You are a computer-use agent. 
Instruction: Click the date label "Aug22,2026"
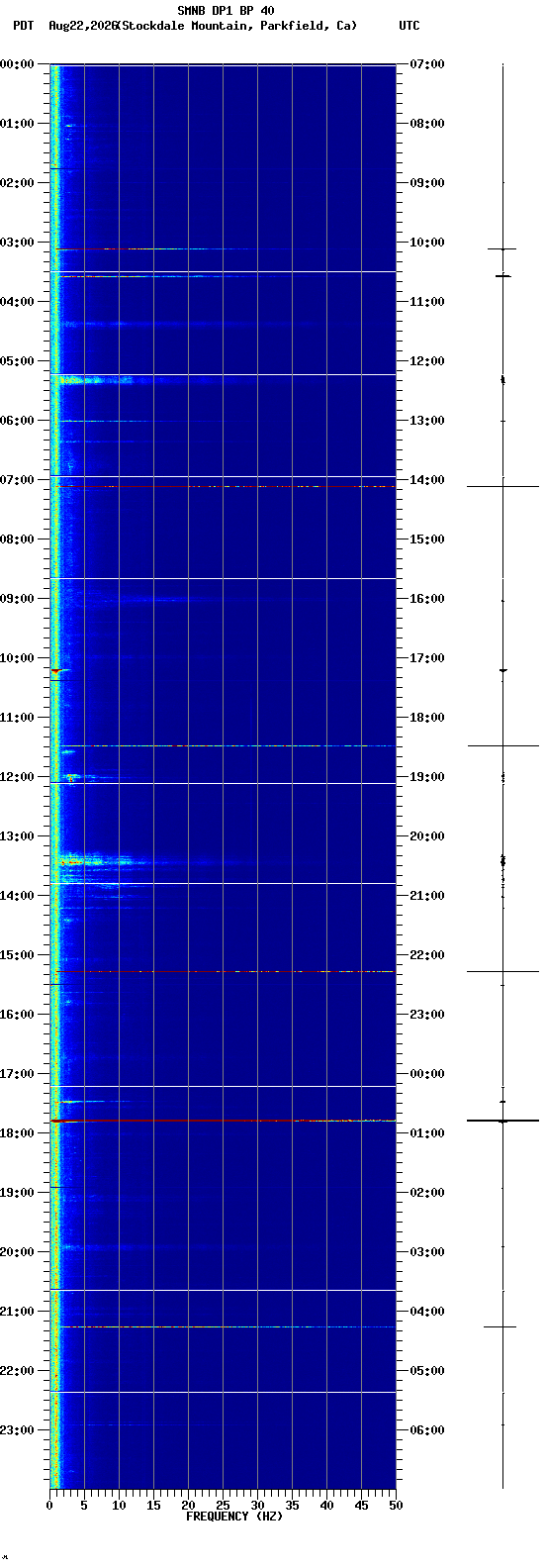coord(82,26)
